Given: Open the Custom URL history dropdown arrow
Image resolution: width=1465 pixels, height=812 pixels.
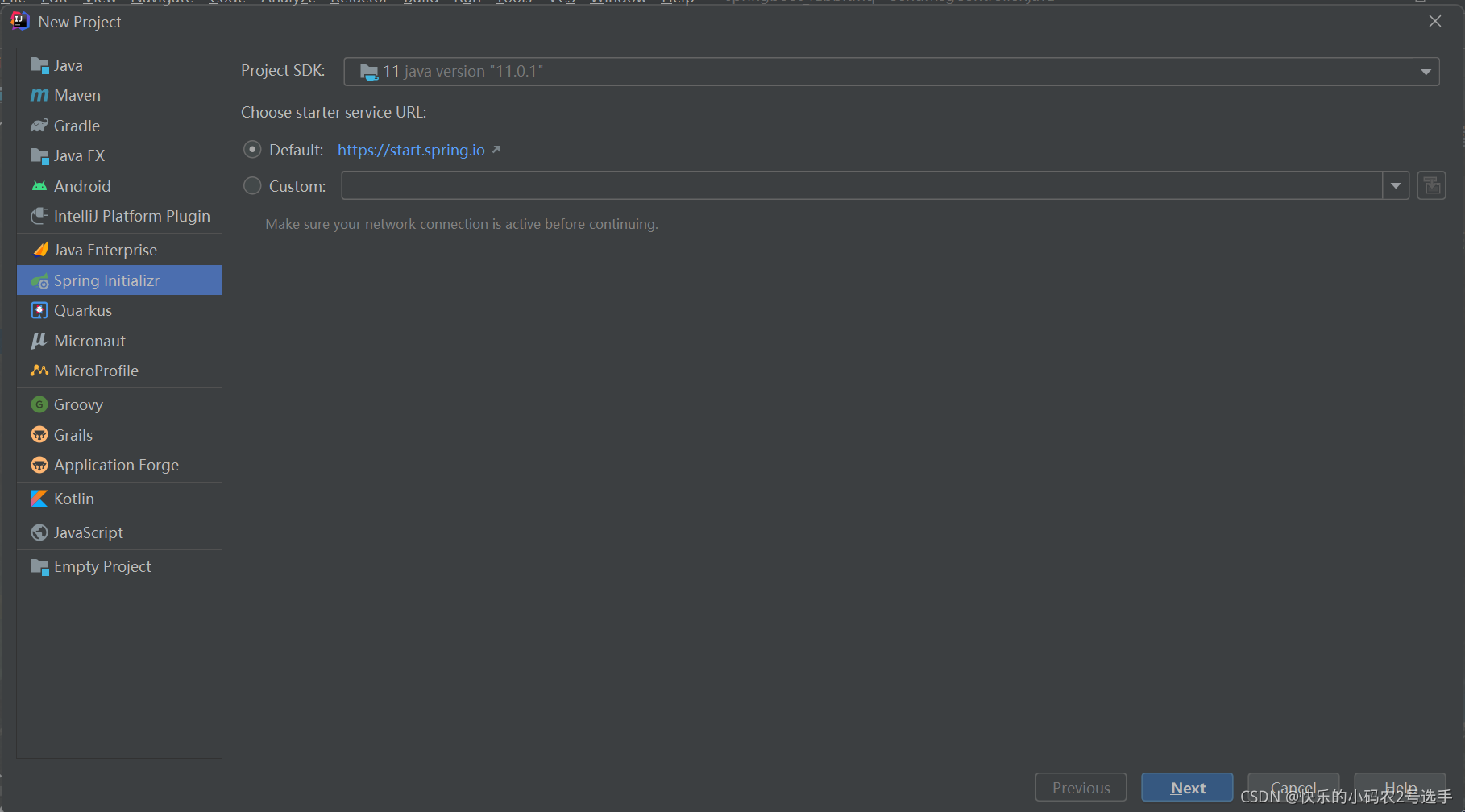Looking at the screenshot, I should pos(1396,186).
